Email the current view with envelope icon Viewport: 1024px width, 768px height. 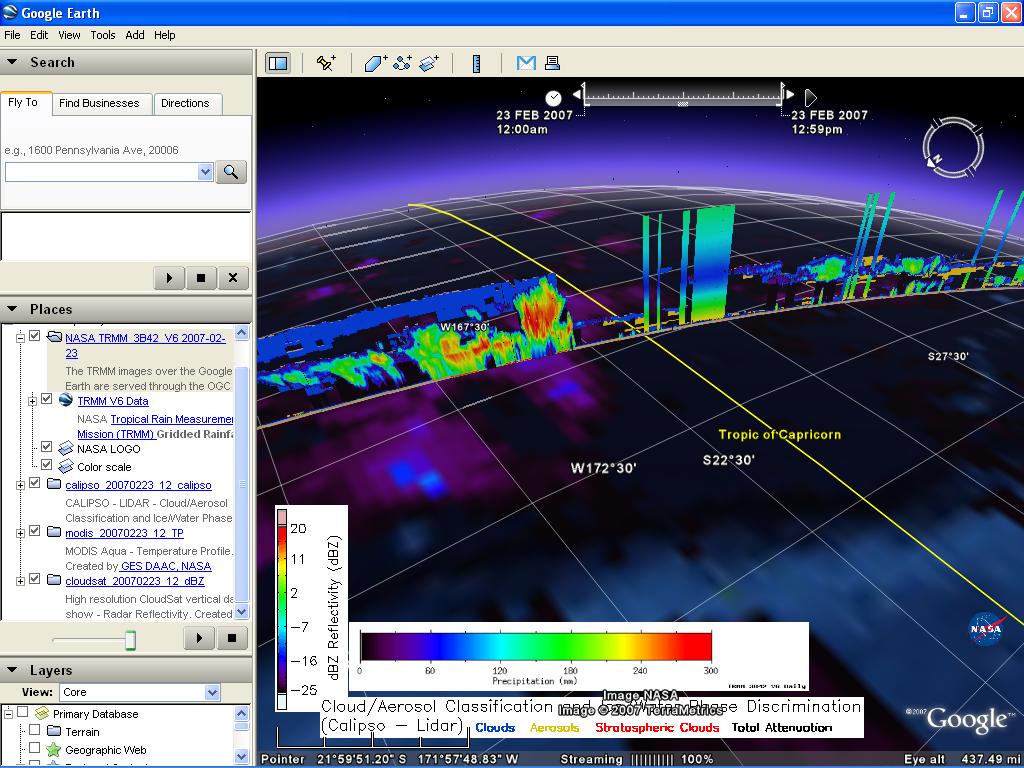click(x=526, y=63)
